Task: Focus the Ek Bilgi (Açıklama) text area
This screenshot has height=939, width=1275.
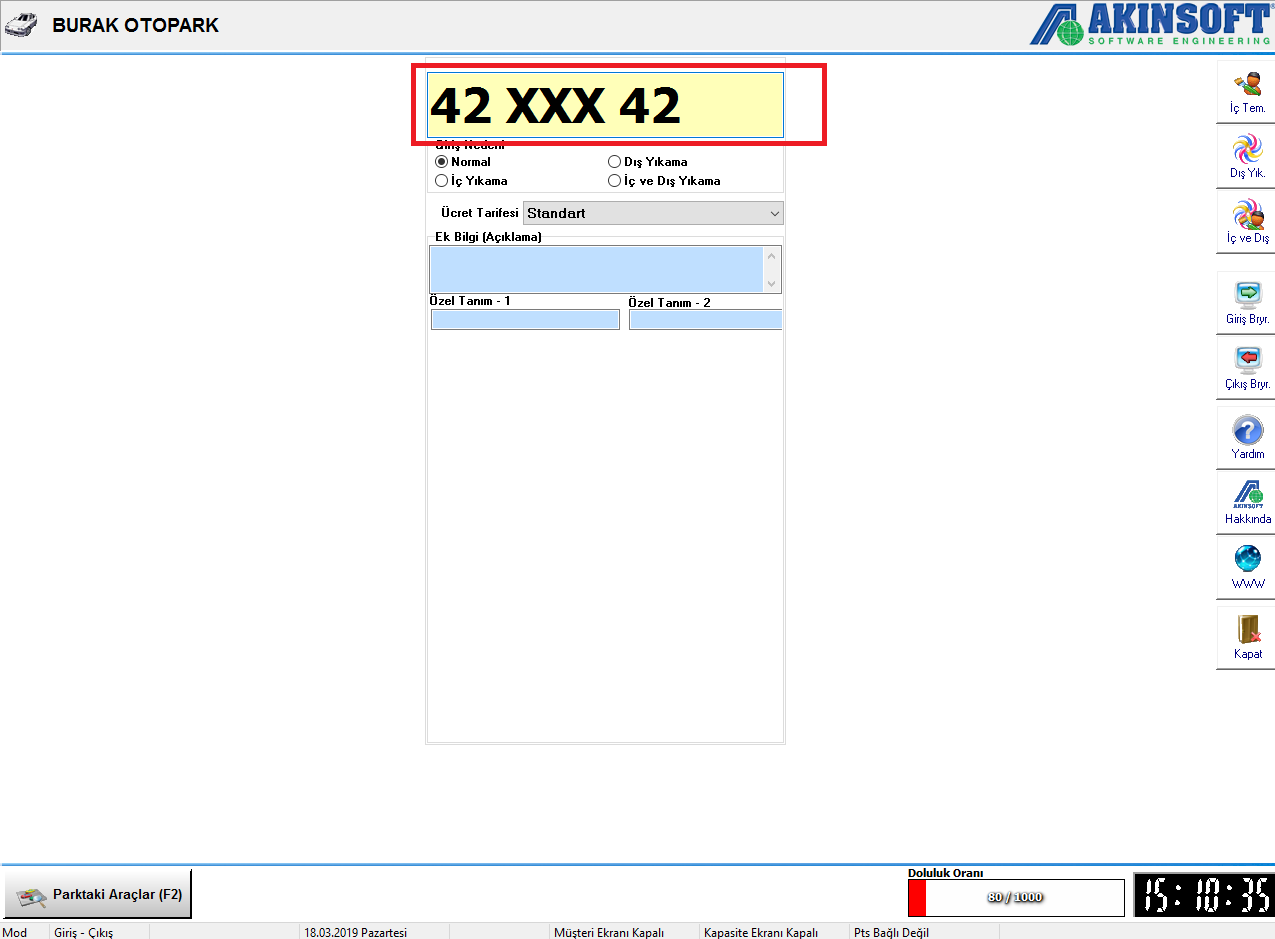Action: [605, 269]
